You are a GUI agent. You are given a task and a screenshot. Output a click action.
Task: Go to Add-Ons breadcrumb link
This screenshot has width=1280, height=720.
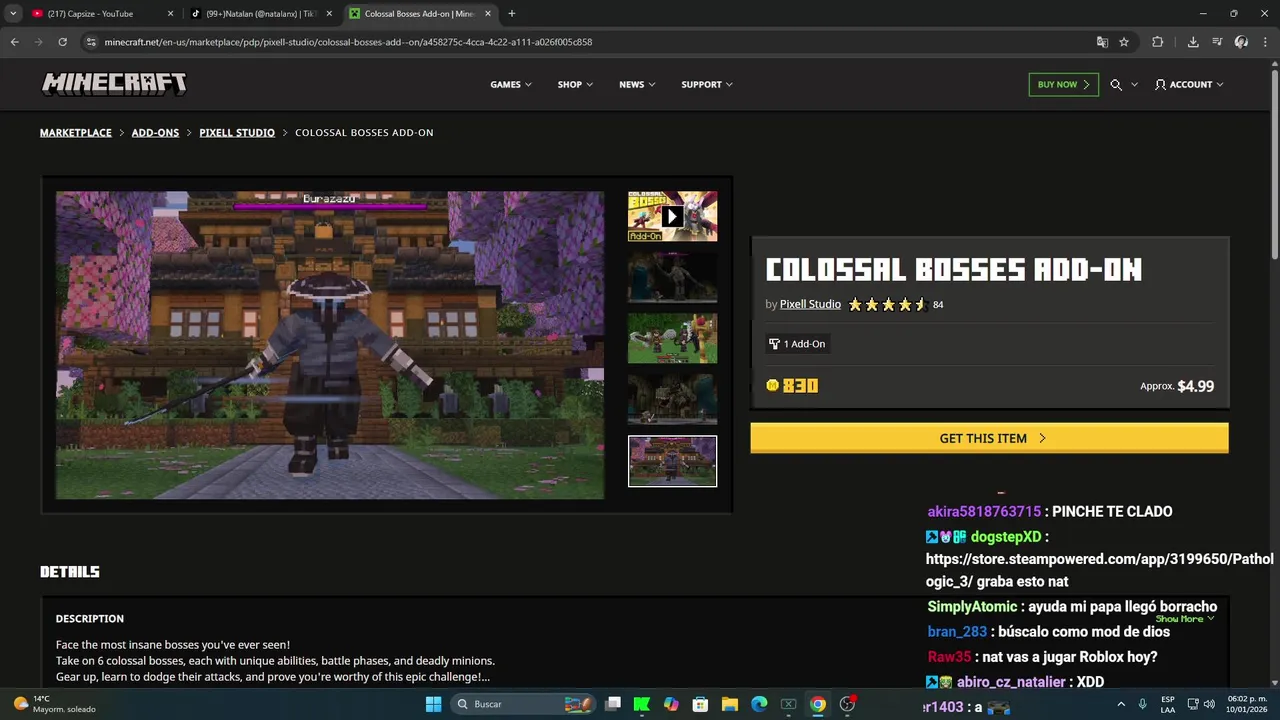155,132
